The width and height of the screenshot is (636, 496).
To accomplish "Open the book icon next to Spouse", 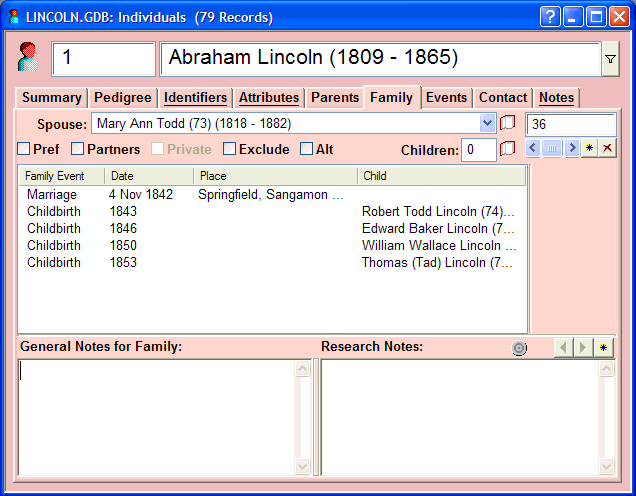I will tap(507, 123).
